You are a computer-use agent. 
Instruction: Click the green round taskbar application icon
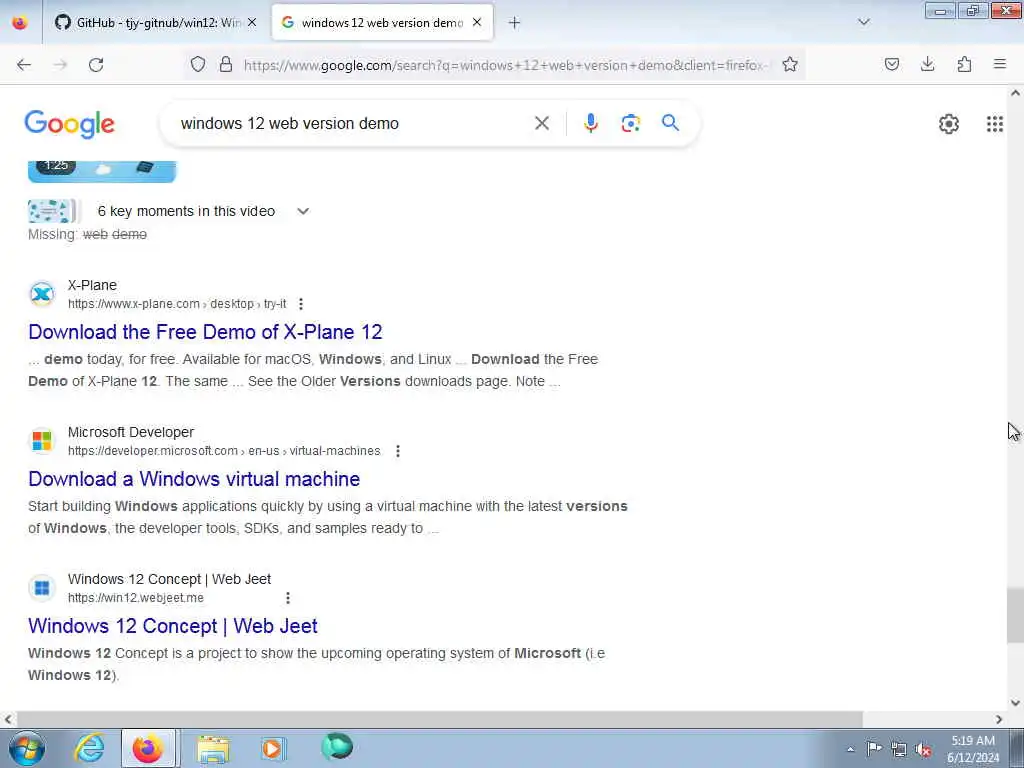pos(337,747)
